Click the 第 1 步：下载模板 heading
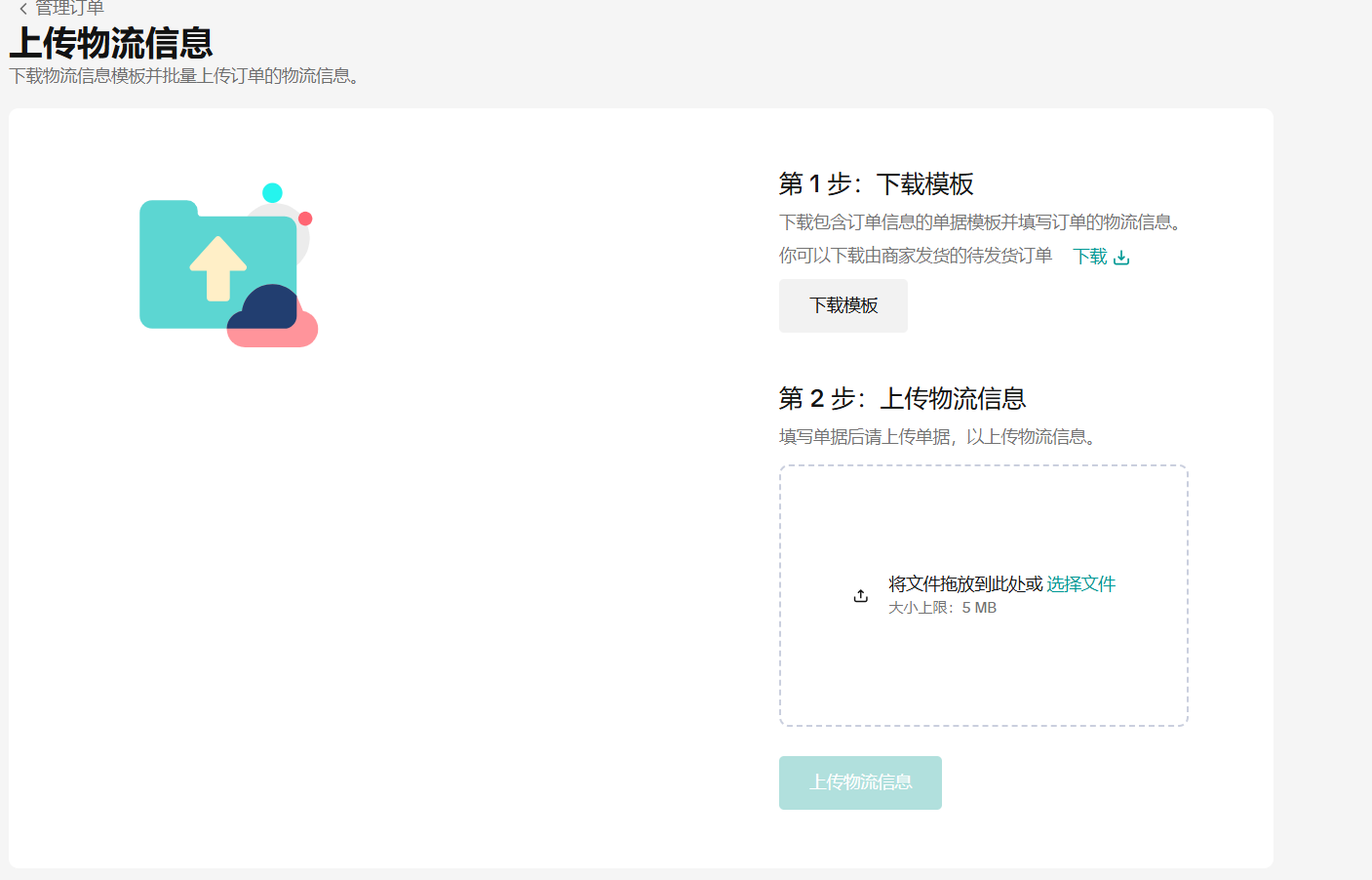 point(876,183)
